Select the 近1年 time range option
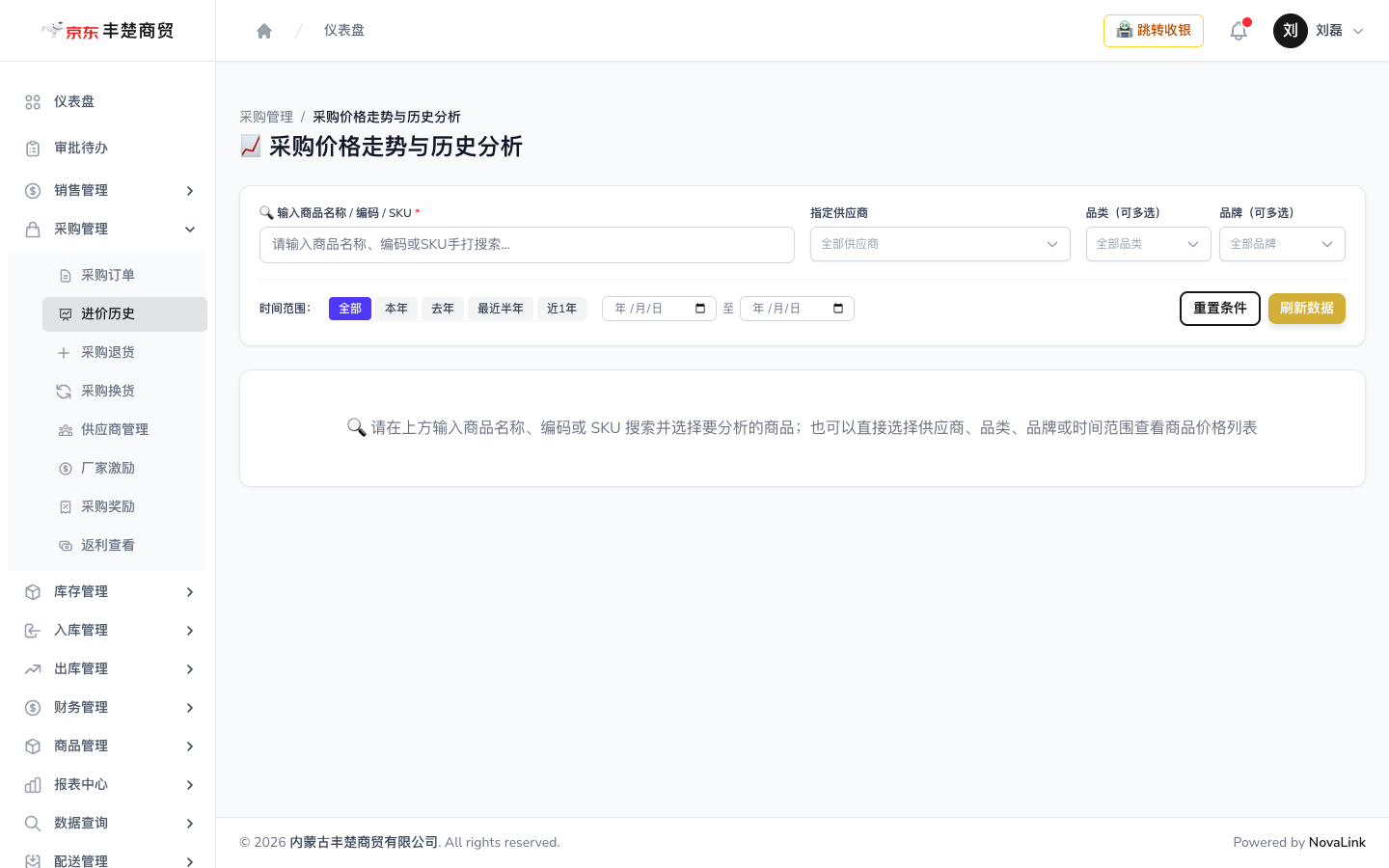This screenshot has height=868, width=1389. coord(562,309)
